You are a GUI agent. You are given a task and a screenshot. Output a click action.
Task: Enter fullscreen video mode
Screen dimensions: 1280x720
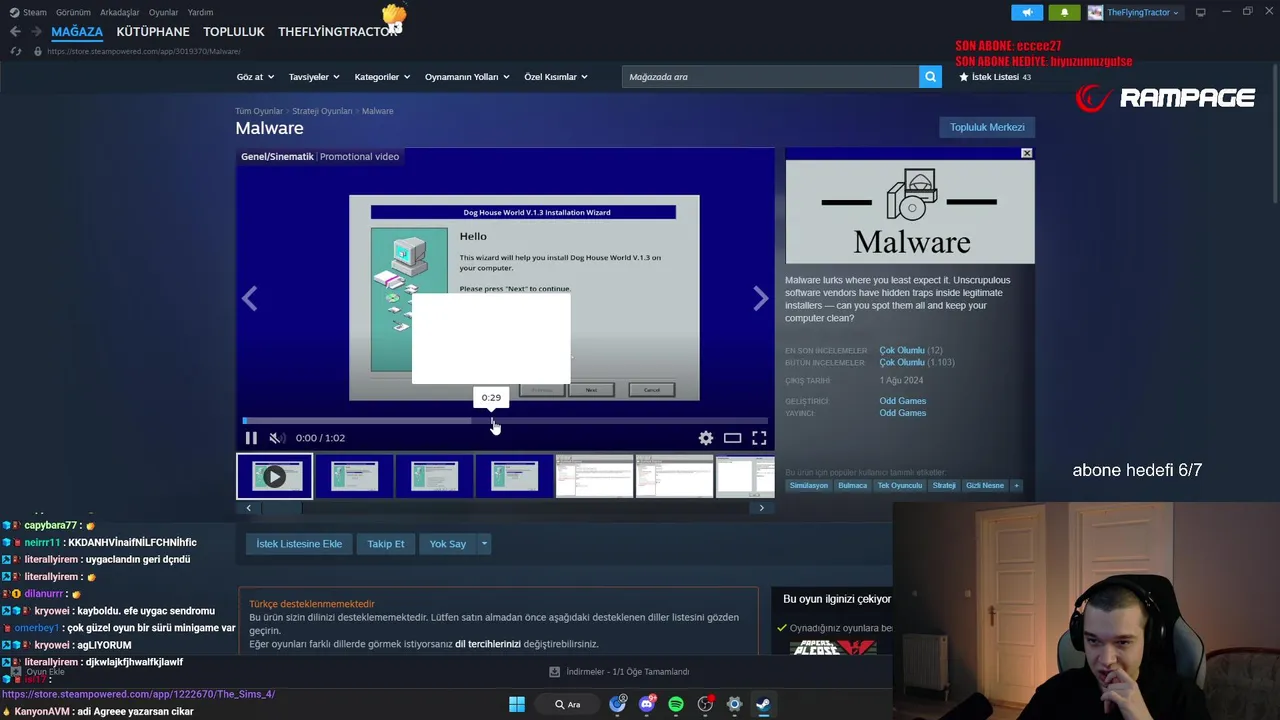[x=759, y=438]
